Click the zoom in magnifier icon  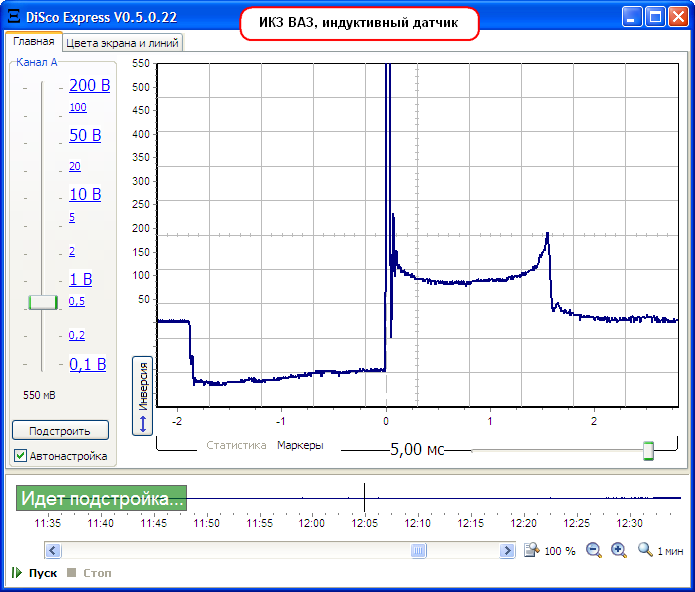[x=618, y=550]
